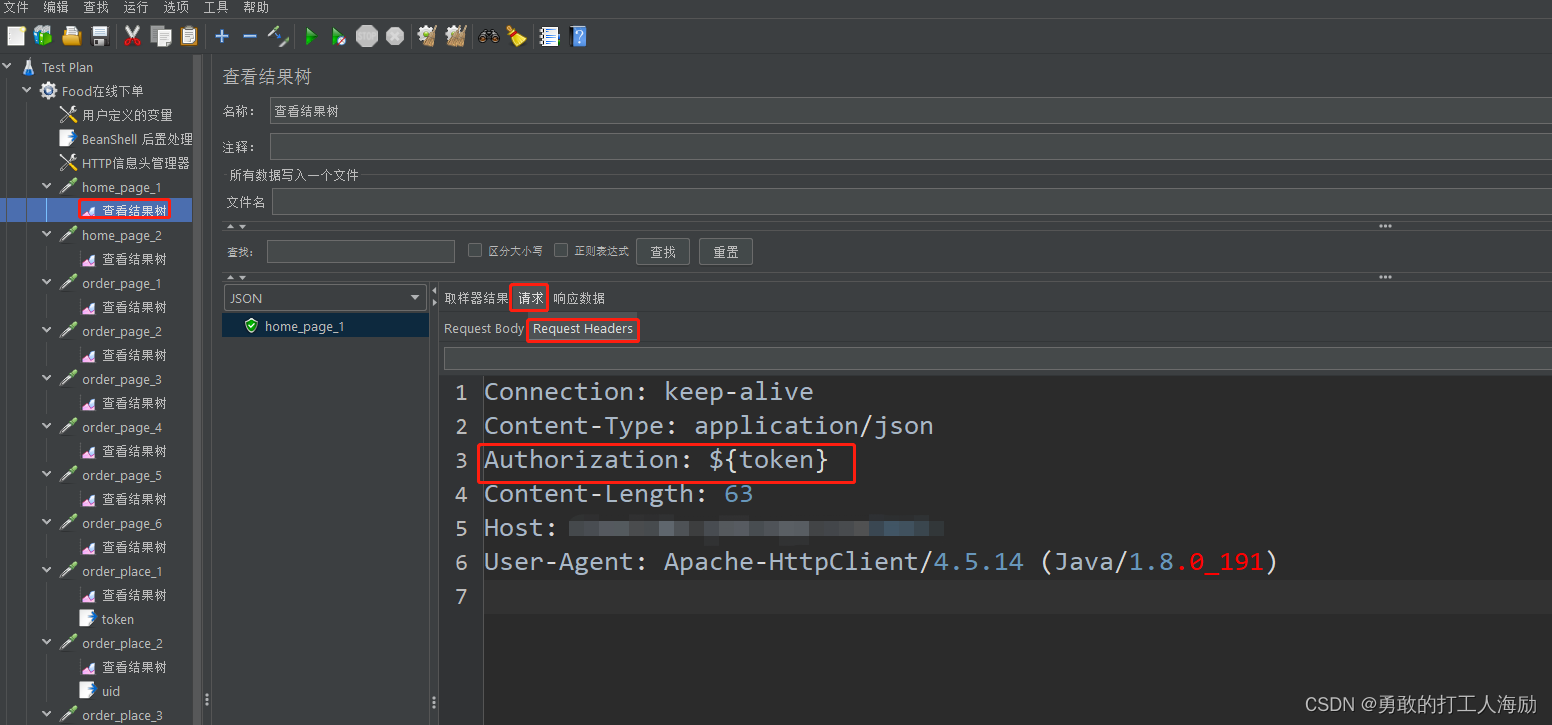Save the test plan with floppy icon
Image resolution: width=1552 pixels, height=725 pixels.
pyautogui.click(x=100, y=36)
